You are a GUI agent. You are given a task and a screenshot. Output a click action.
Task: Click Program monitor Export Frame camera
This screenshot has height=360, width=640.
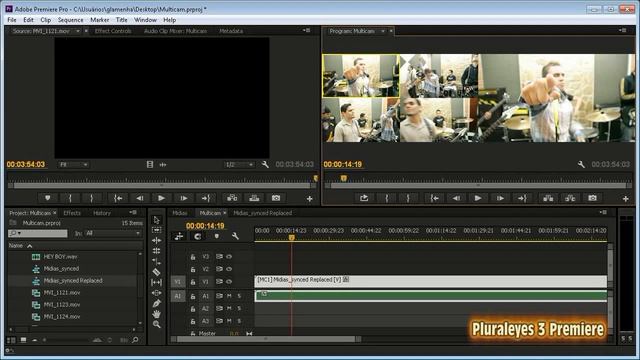coord(592,198)
